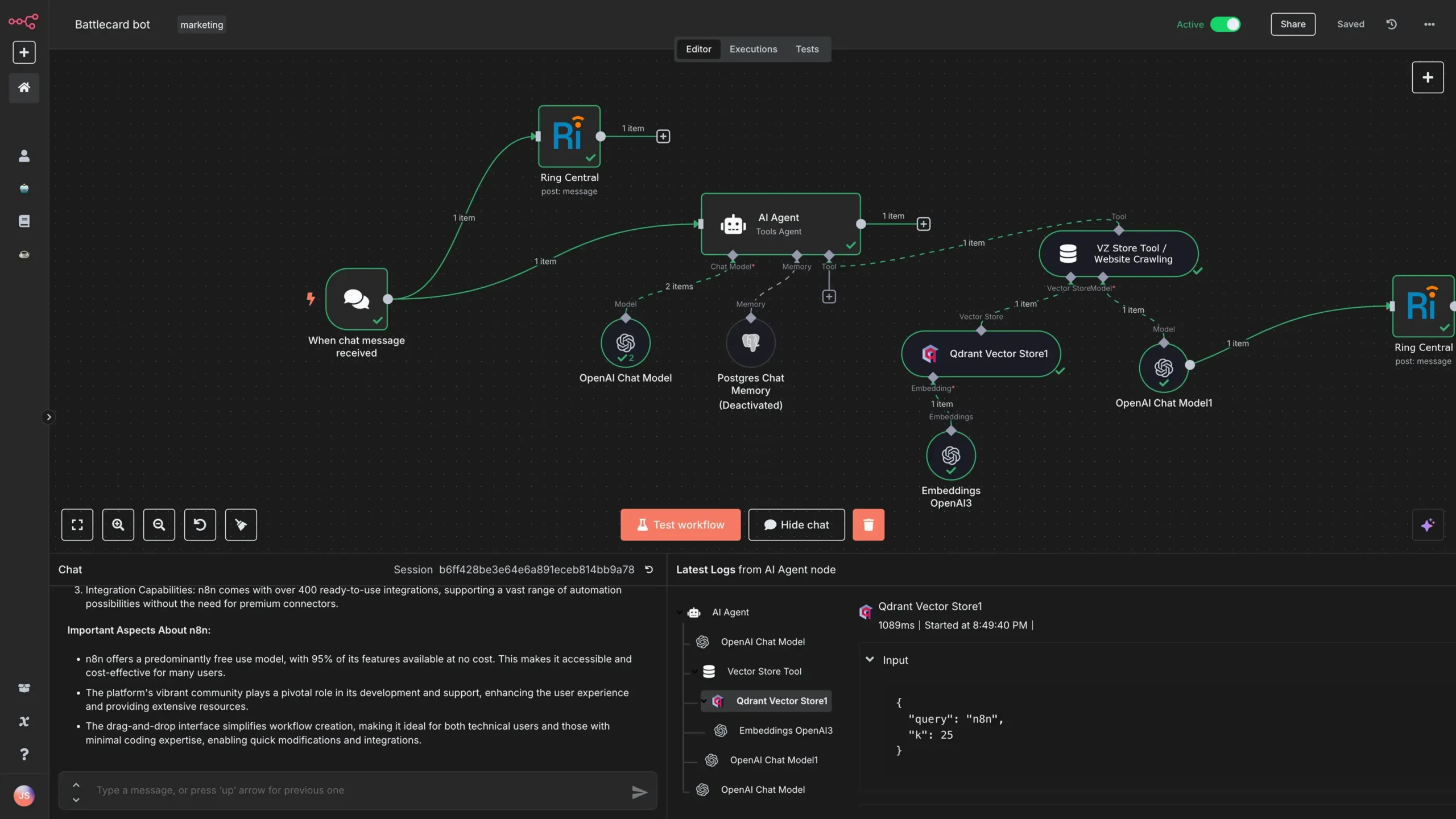This screenshot has width=1456, height=819.
Task: Click the zoom in canvas icon
Action: (x=118, y=524)
